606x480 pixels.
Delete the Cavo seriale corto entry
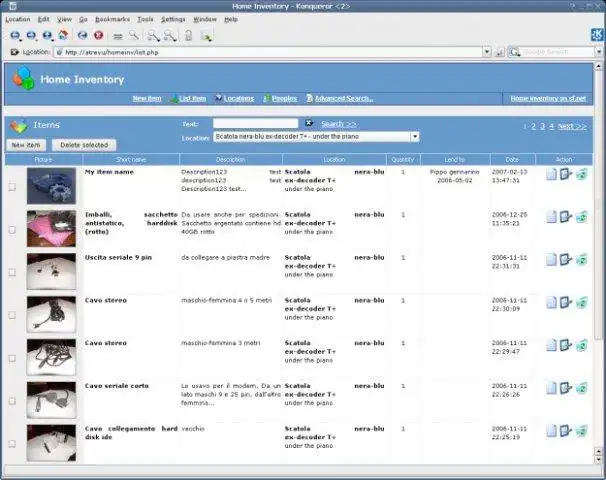coord(581,388)
